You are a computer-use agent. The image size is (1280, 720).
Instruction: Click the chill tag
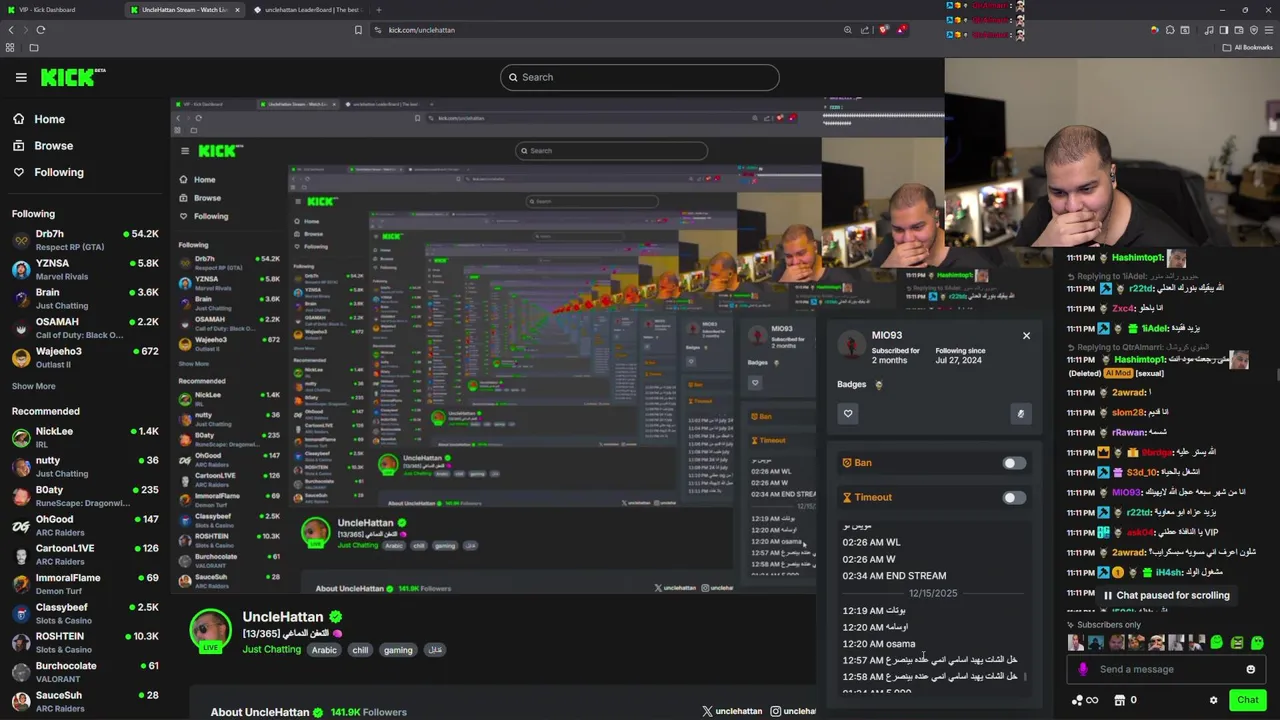[360, 650]
